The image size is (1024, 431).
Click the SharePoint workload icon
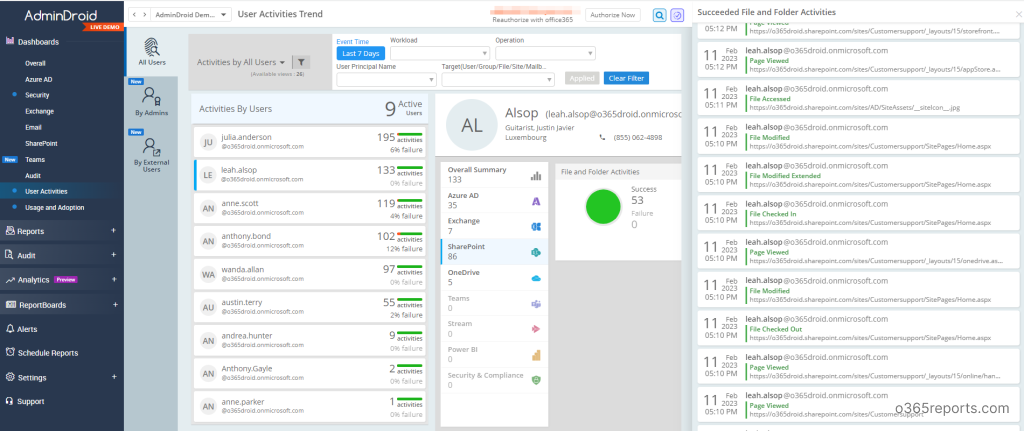pos(536,252)
